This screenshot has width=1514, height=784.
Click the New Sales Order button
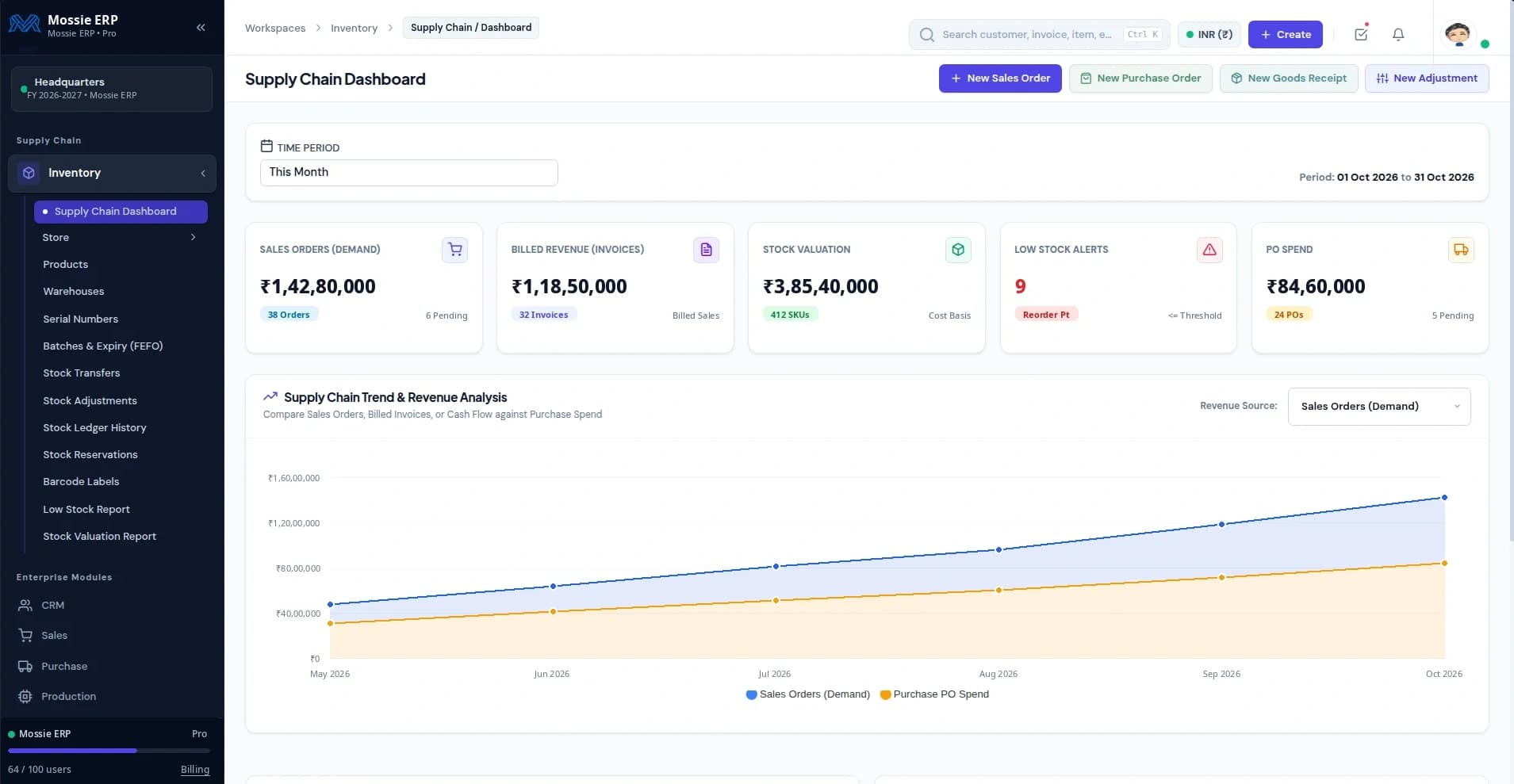[x=1000, y=78]
